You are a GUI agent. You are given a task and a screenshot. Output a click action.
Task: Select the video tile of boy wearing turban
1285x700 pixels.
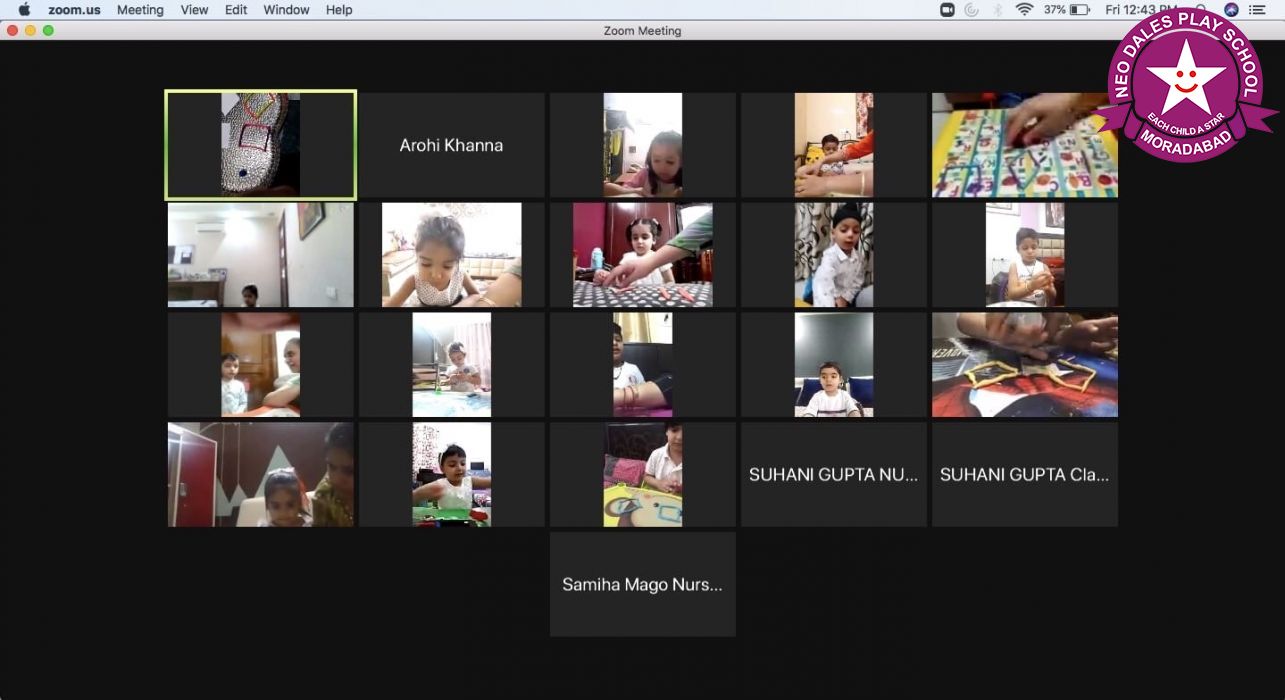click(834, 255)
